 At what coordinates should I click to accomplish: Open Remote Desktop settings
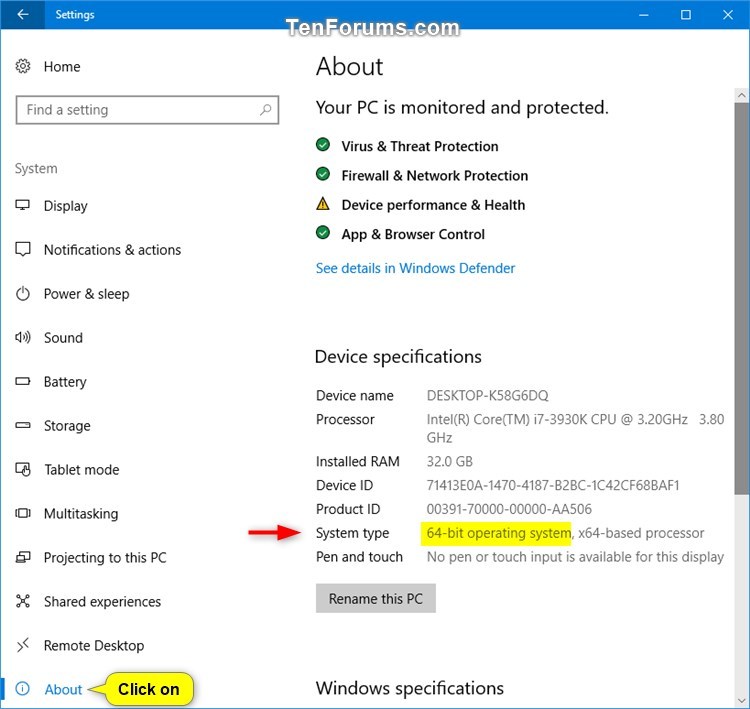[x=94, y=646]
